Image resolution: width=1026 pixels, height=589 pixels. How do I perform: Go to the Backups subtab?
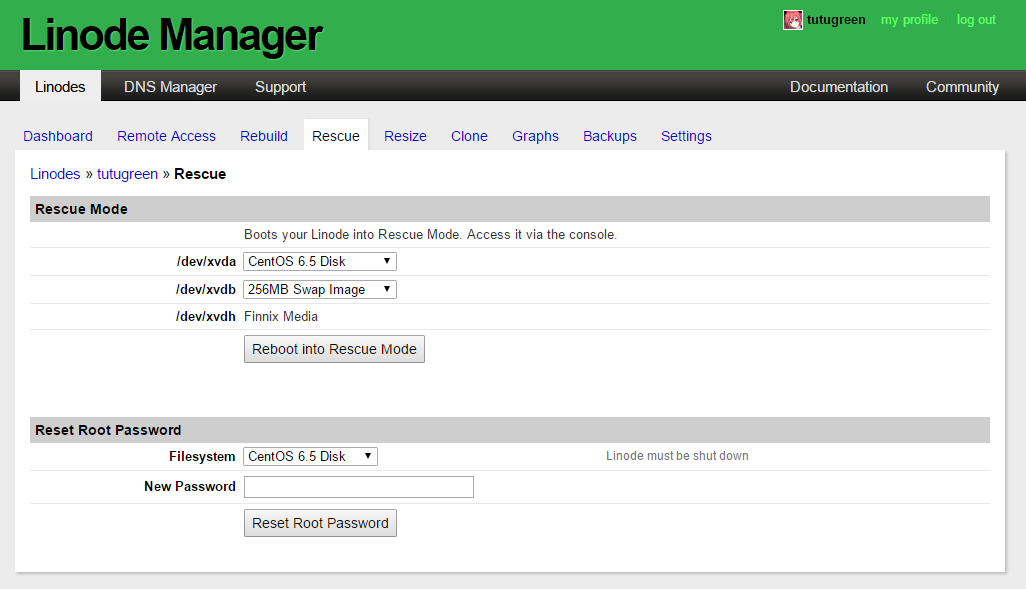click(x=610, y=136)
